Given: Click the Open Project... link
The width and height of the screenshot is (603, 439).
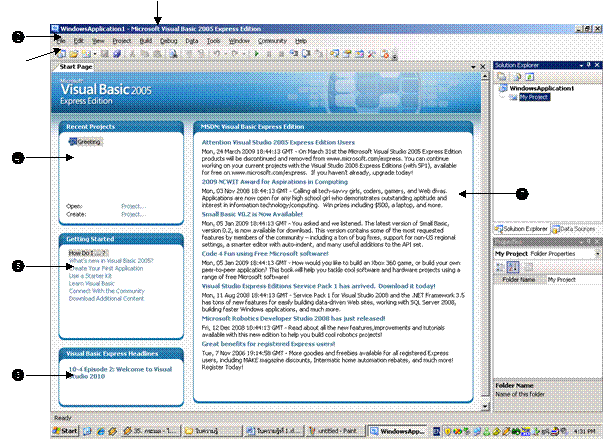Looking at the screenshot, I should [133, 206].
